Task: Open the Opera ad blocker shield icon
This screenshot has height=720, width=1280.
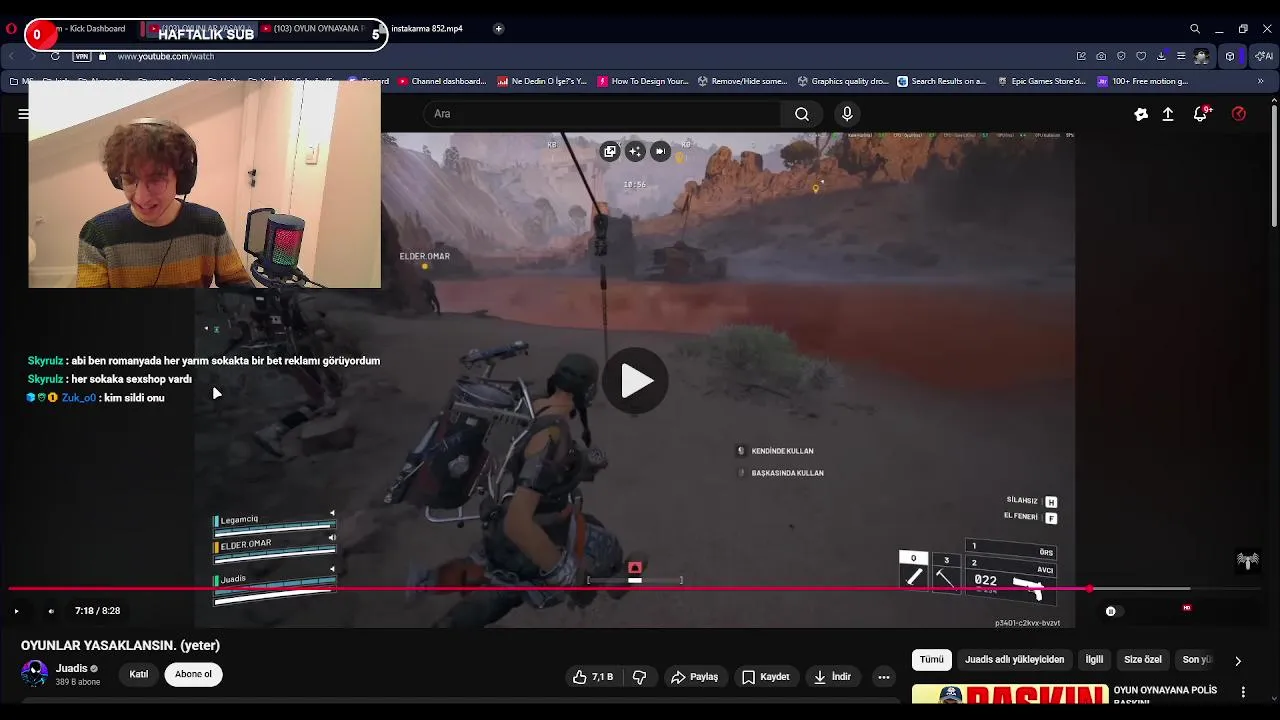Action: point(1121,56)
